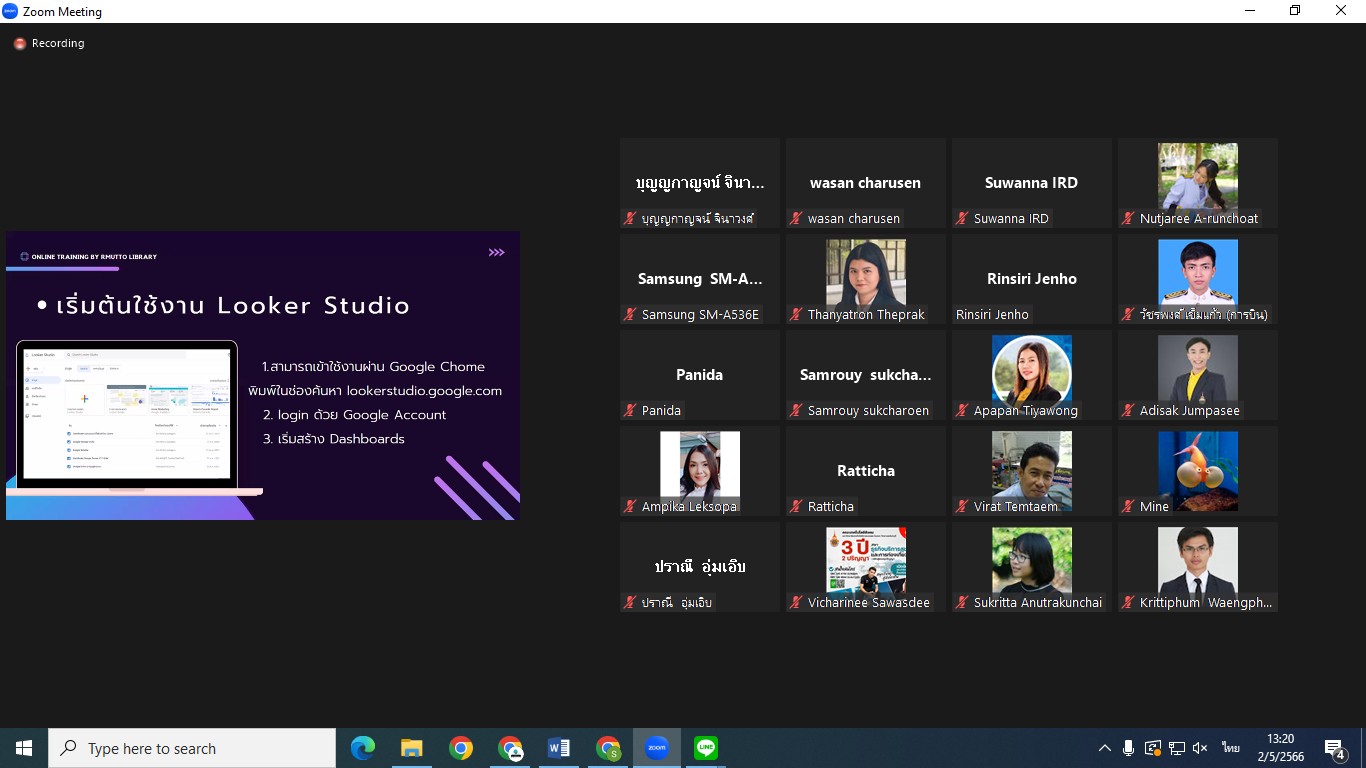Image resolution: width=1366 pixels, height=768 pixels.
Task: Click large 'ปราณี อุ่มเอิบ' name text
Action: pyautogui.click(x=700, y=566)
